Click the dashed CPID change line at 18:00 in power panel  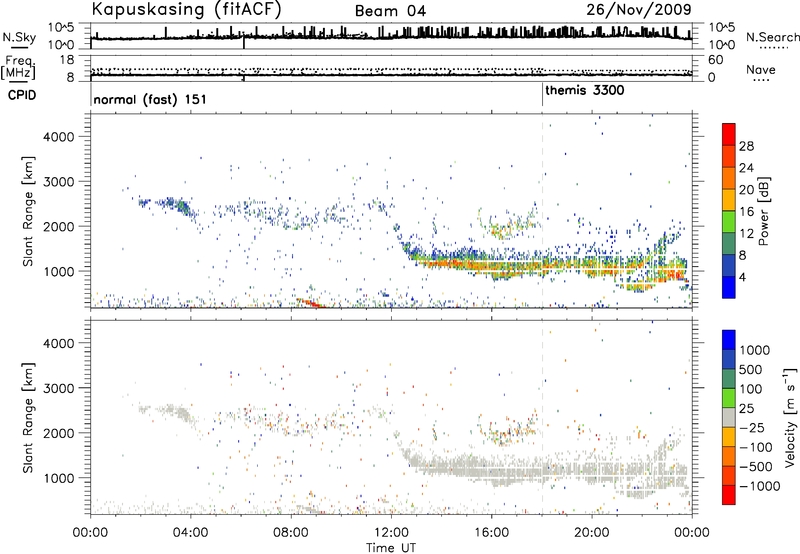(542, 211)
